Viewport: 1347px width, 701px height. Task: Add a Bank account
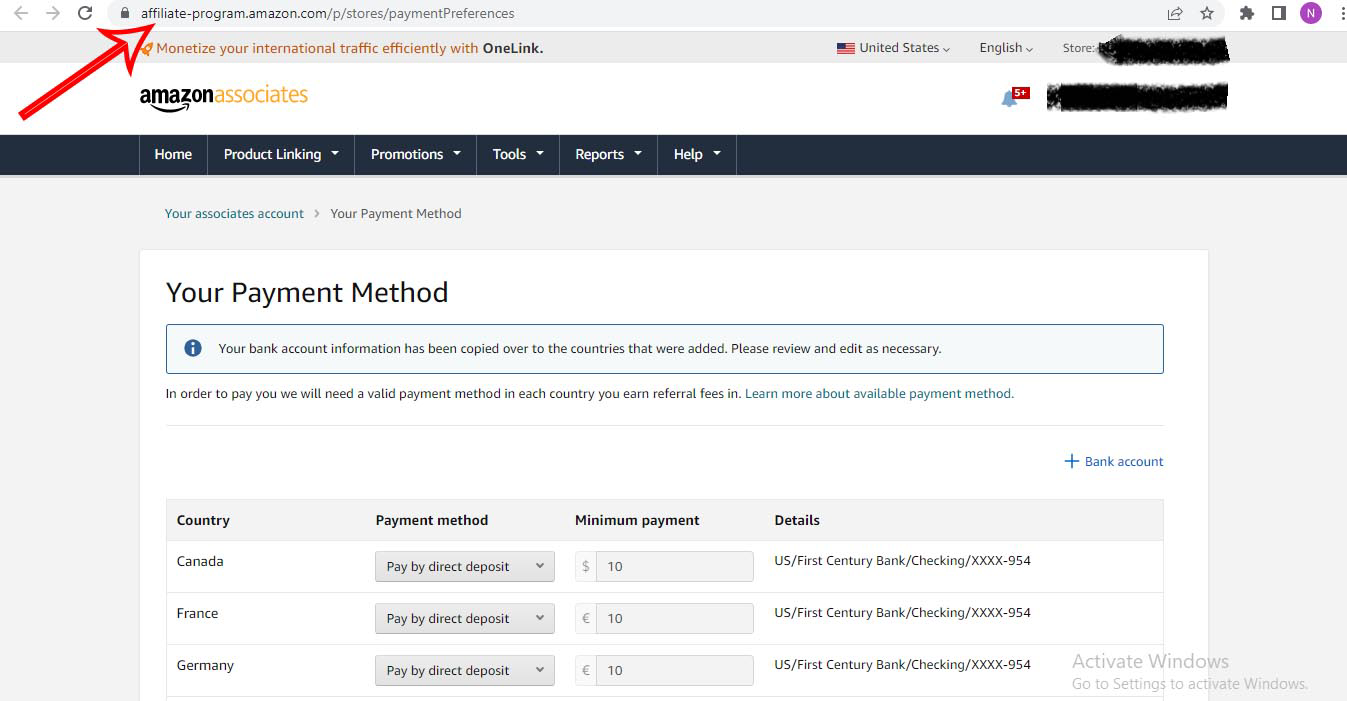(x=1114, y=461)
